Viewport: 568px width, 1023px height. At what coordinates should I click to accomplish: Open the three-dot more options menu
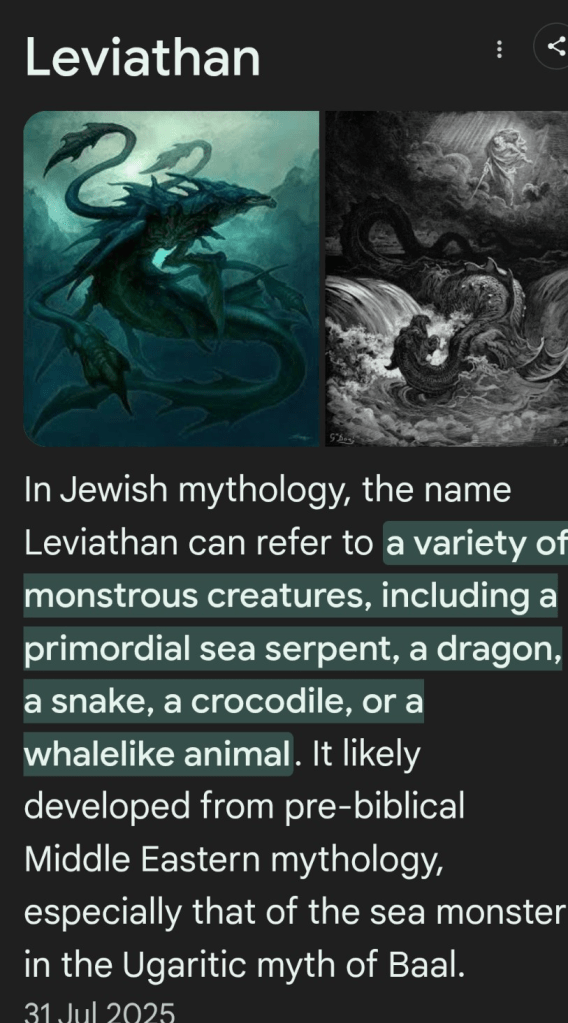tap(500, 49)
